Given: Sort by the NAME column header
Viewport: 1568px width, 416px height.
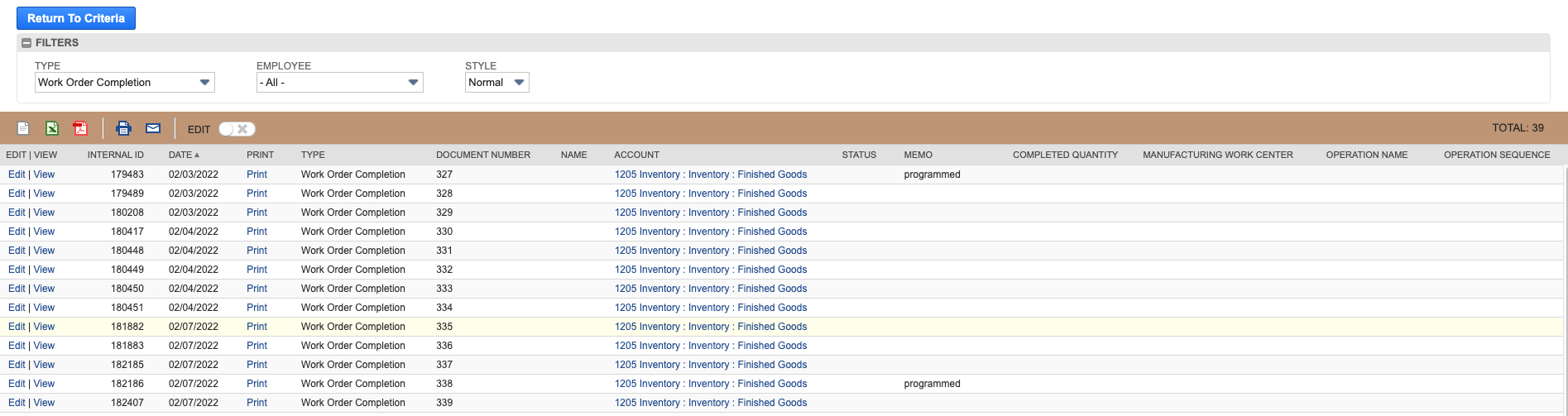Looking at the screenshot, I should click(x=573, y=155).
